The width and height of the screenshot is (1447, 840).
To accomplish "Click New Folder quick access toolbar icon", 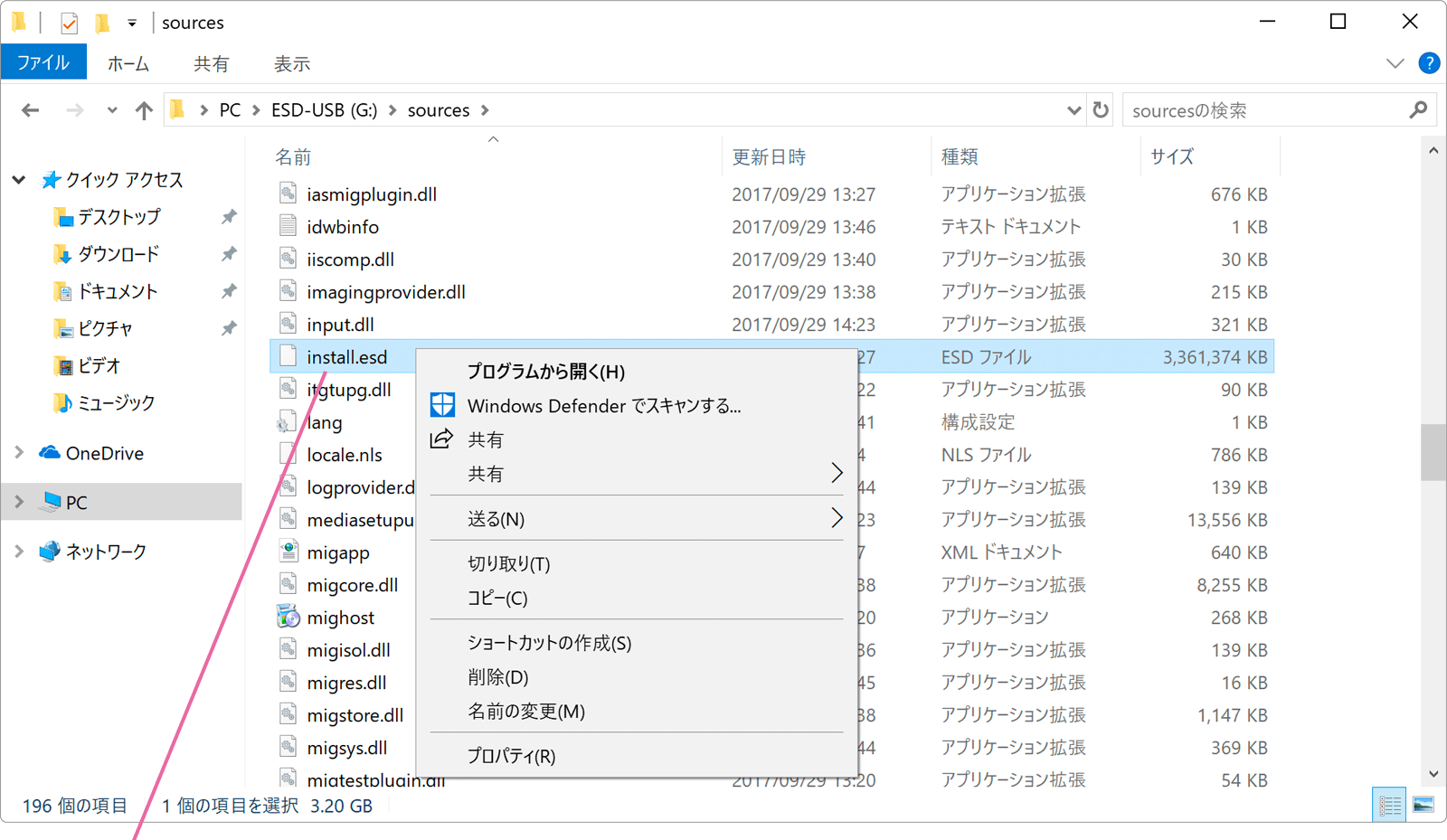I will coord(102,23).
